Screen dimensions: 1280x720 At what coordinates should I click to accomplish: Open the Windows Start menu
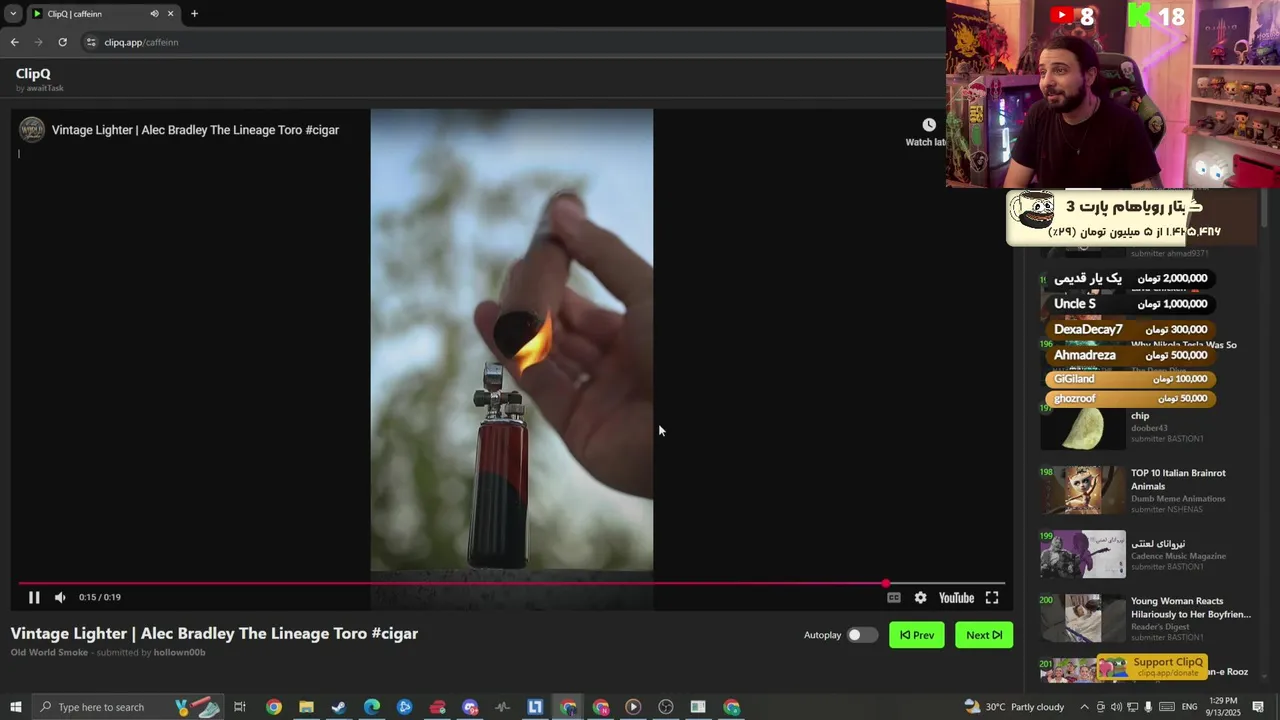(15, 707)
